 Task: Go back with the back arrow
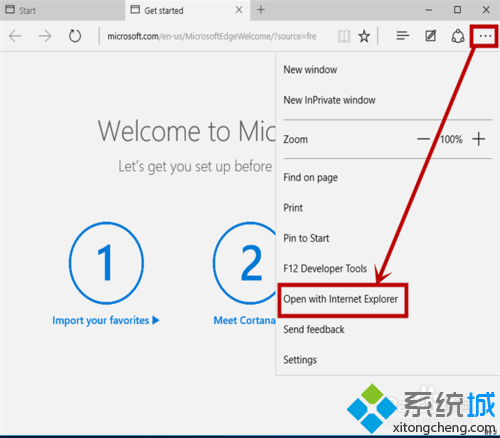(15, 36)
